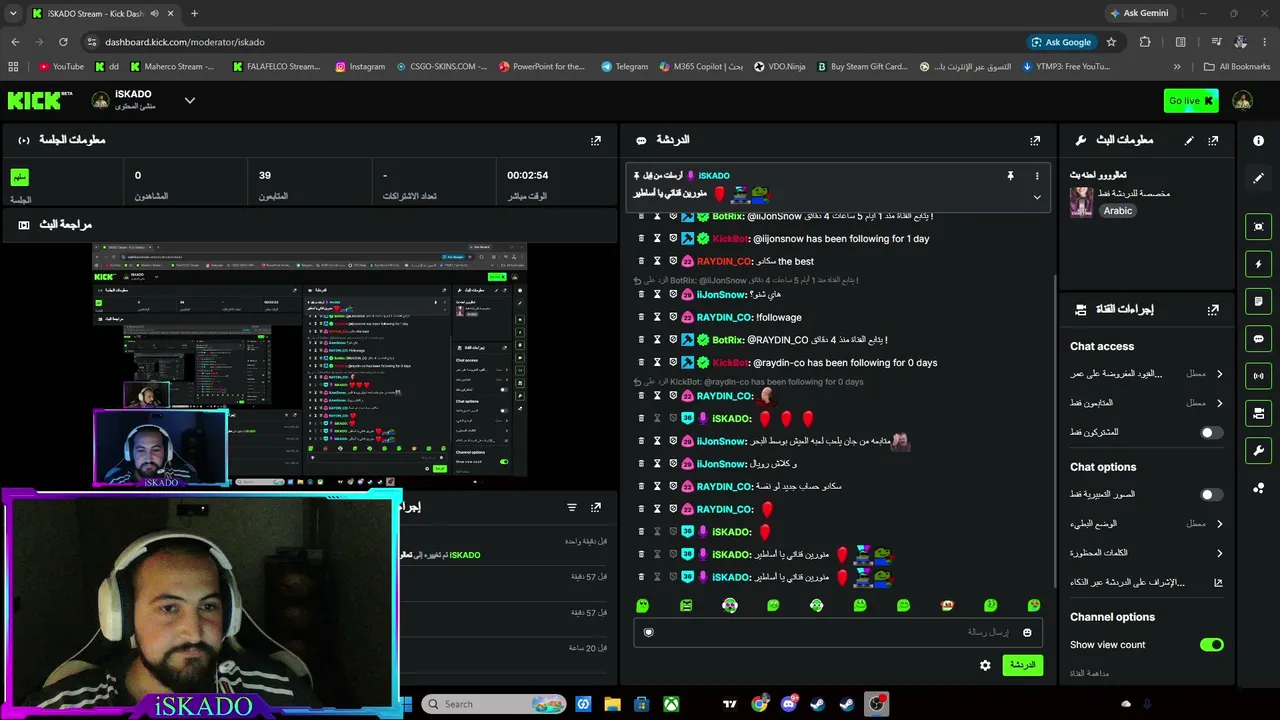
Task: Click the Kick logo in the dashboard header
Action: 39,100
